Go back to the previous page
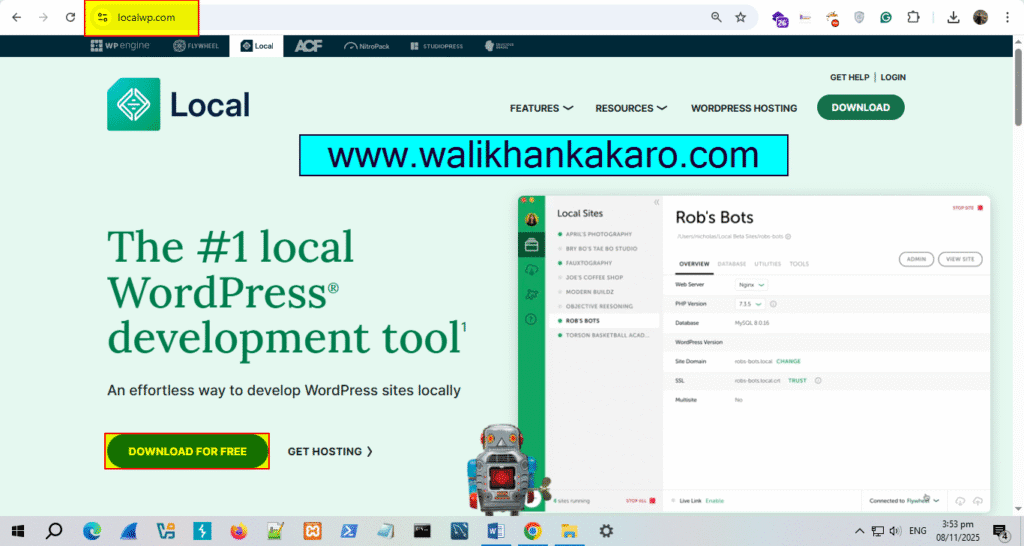 [16, 18]
